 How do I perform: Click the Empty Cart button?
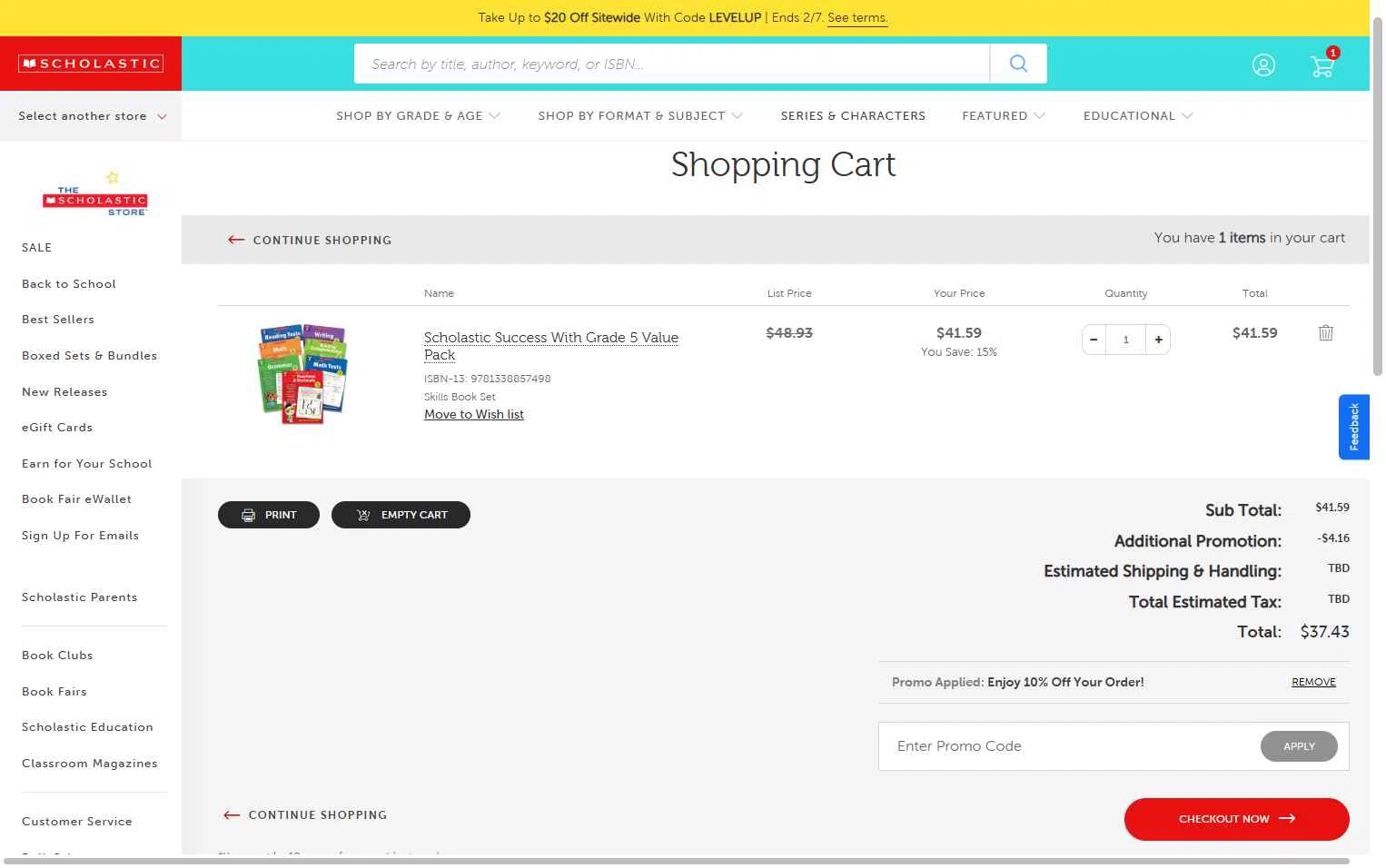pyautogui.click(x=401, y=515)
